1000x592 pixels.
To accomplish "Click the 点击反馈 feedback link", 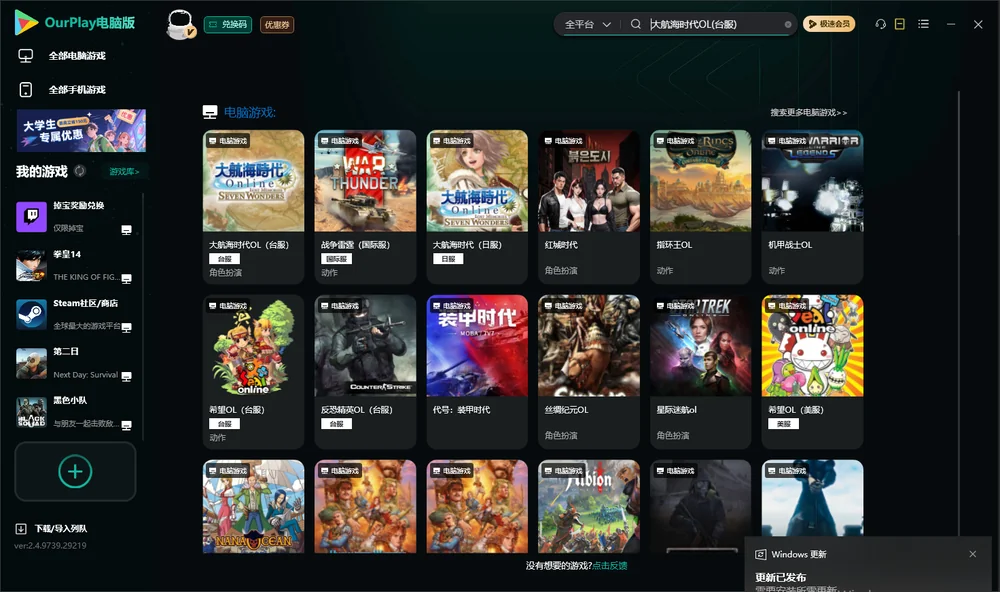I will coord(610,565).
